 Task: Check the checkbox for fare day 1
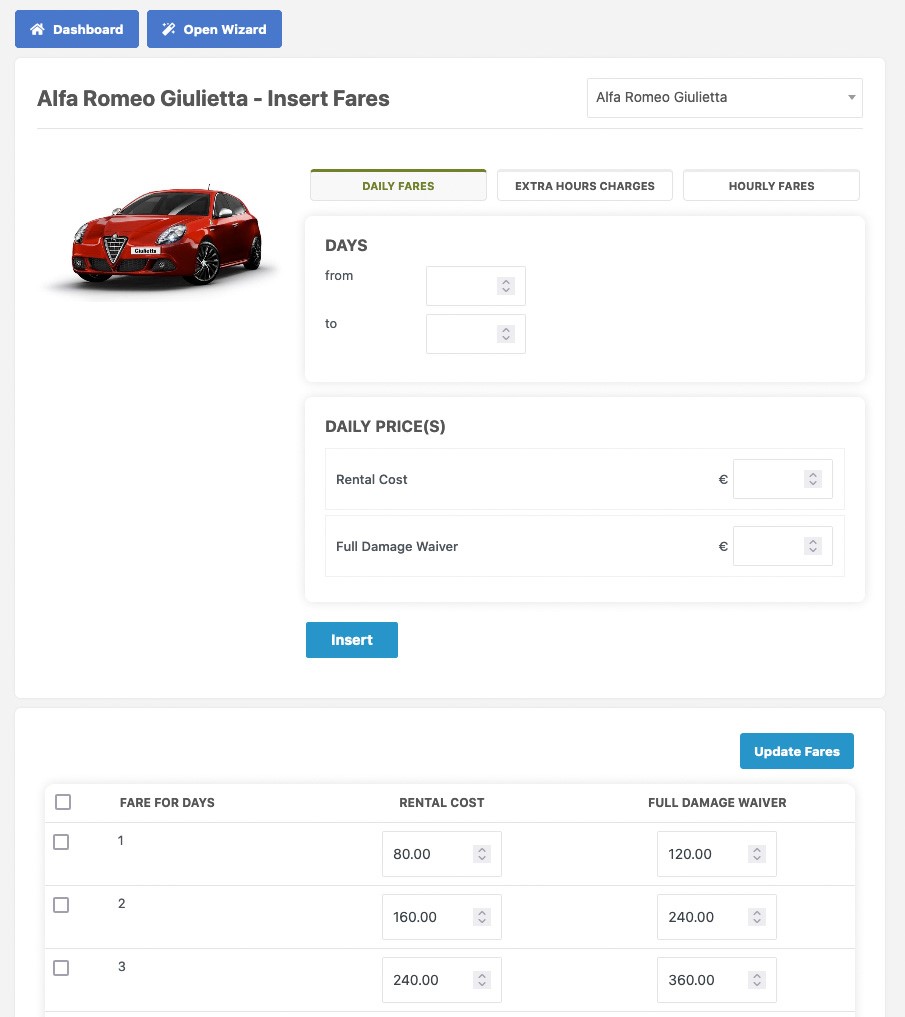(x=61, y=841)
